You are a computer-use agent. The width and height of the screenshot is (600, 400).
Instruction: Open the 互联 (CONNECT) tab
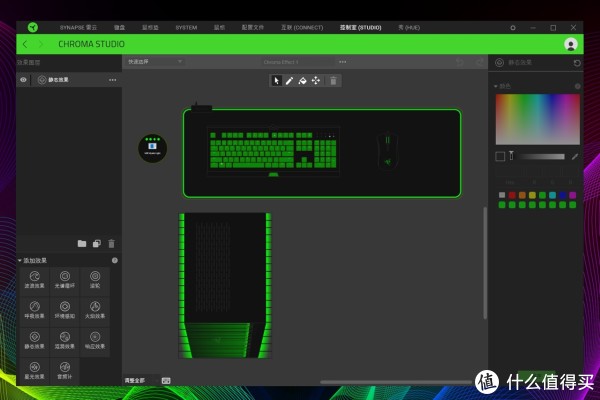click(302, 28)
